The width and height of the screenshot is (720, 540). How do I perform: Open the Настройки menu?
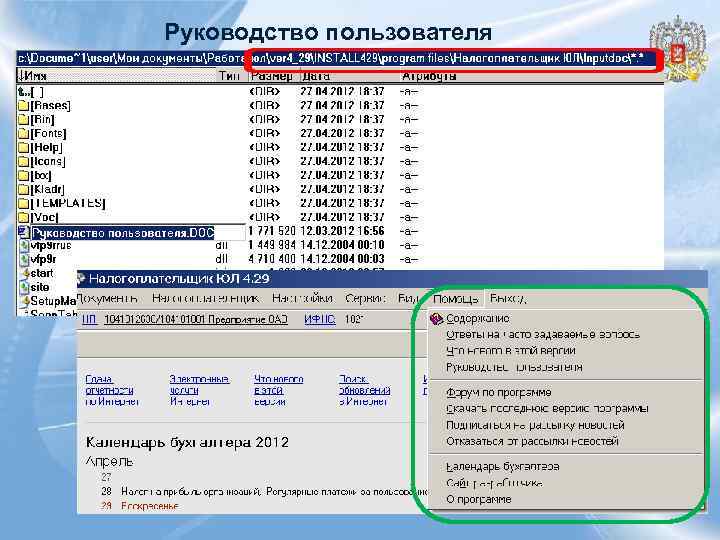(302, 298)
